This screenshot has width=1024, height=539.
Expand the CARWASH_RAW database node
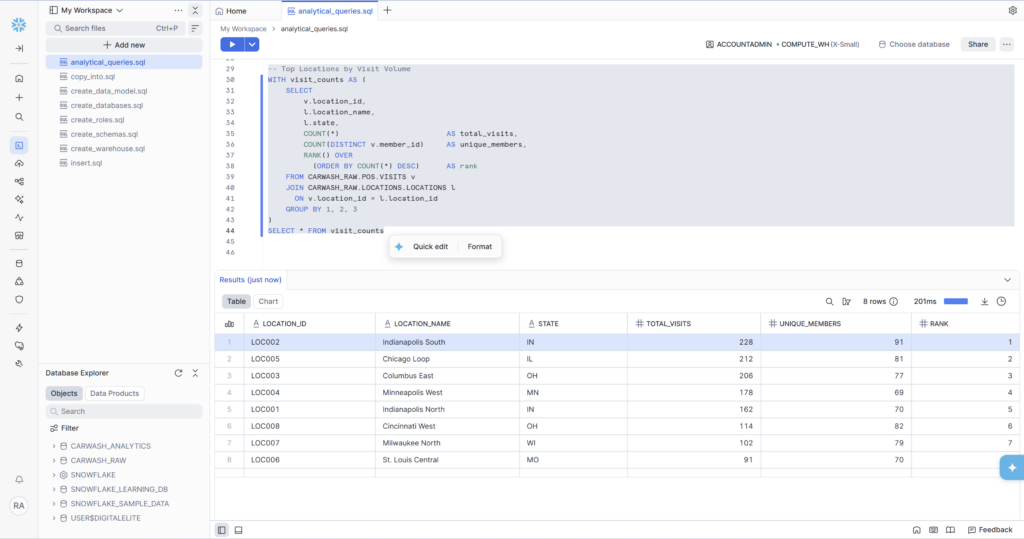pyautogui.click(x=54, y=460)
